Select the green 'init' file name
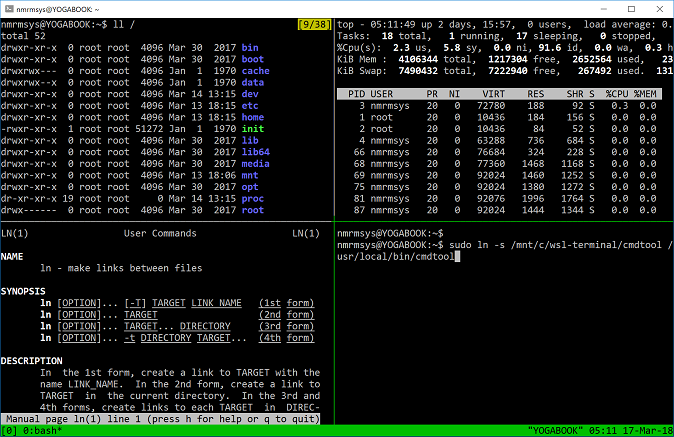The image size is (674, 437). (x=253, y=129)
